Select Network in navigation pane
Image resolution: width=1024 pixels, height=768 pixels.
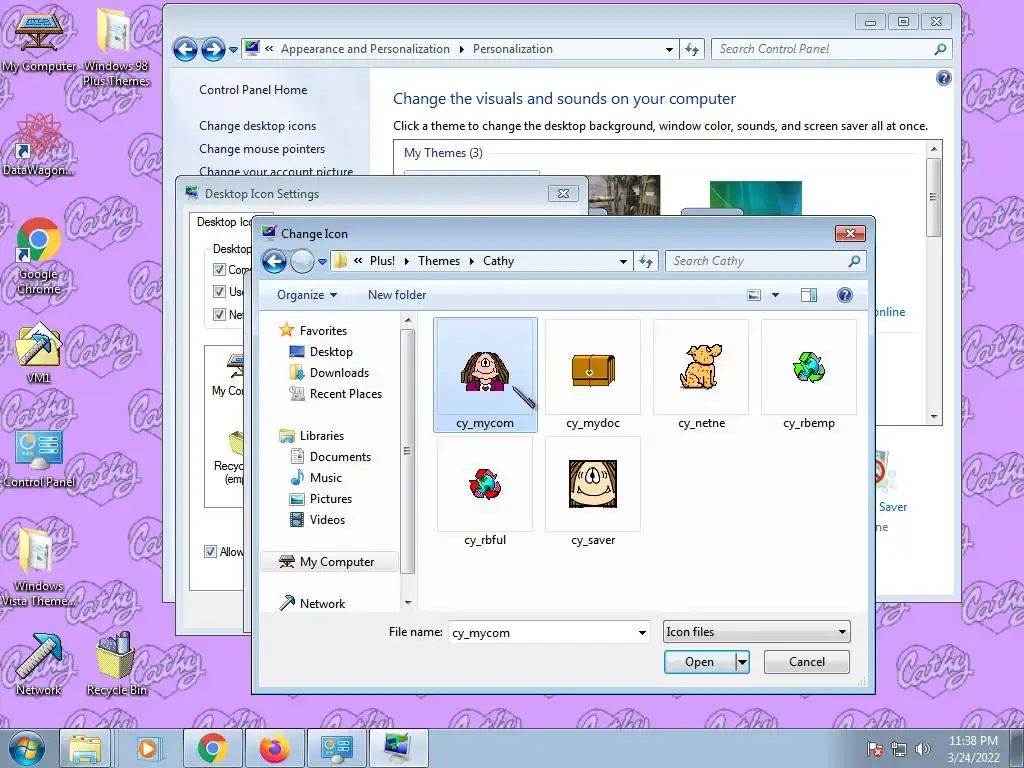click(322, 603)
